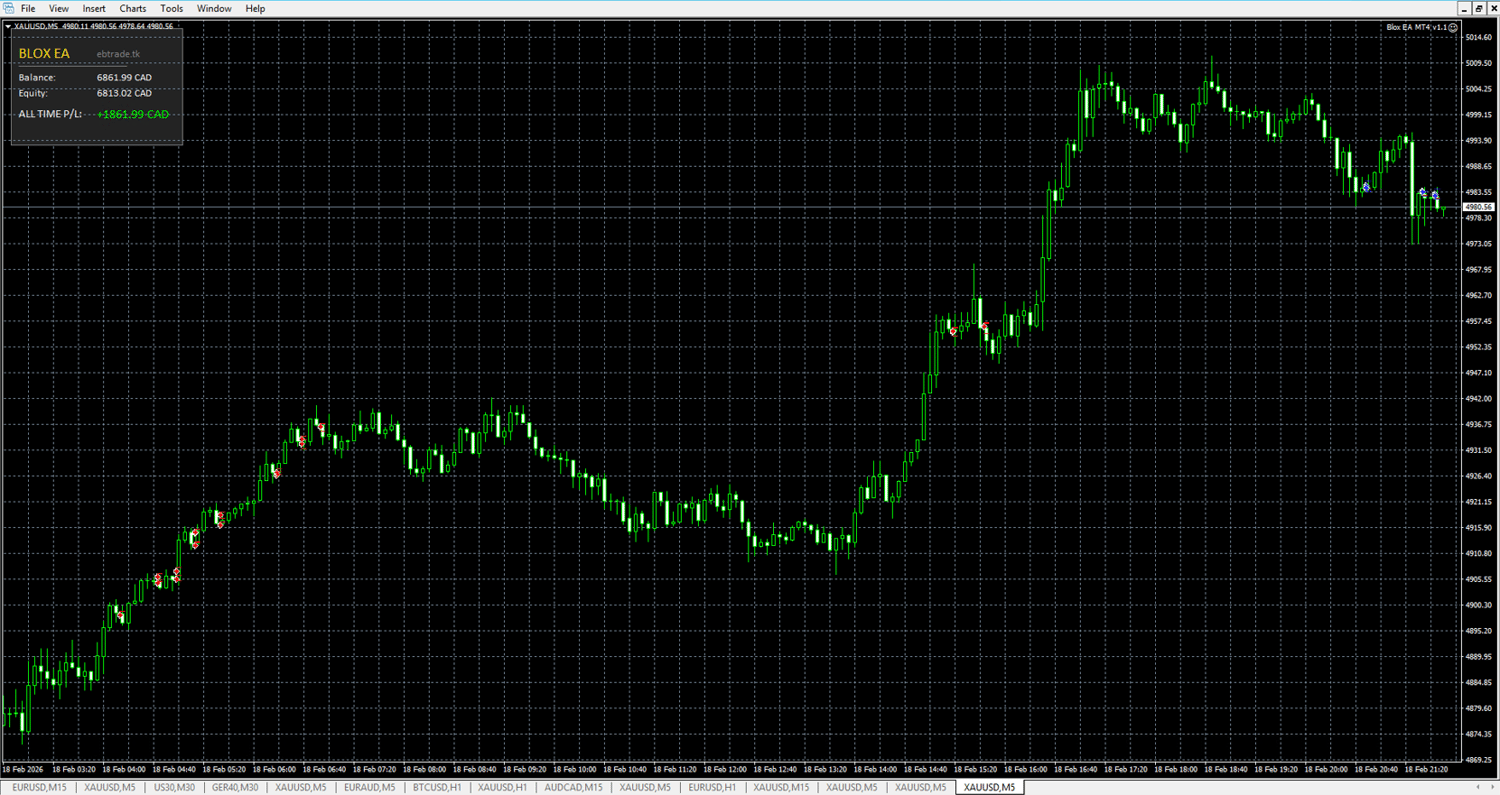Screen dimensions: 1500x795
Task: Open the Tools menu
Action: click(172, 8)
